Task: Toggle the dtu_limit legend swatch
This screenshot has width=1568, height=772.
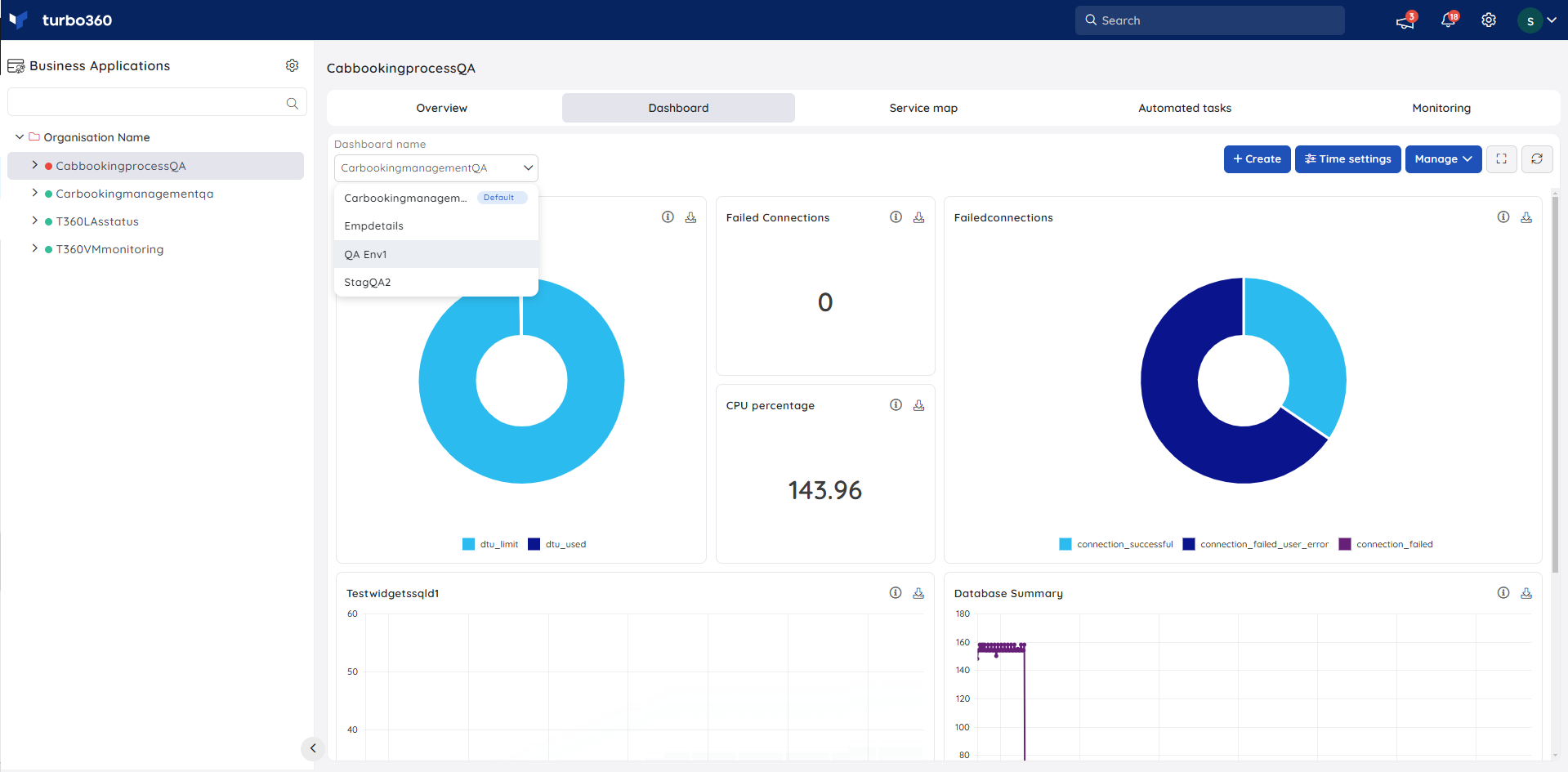Action: (x=468, y=544)
